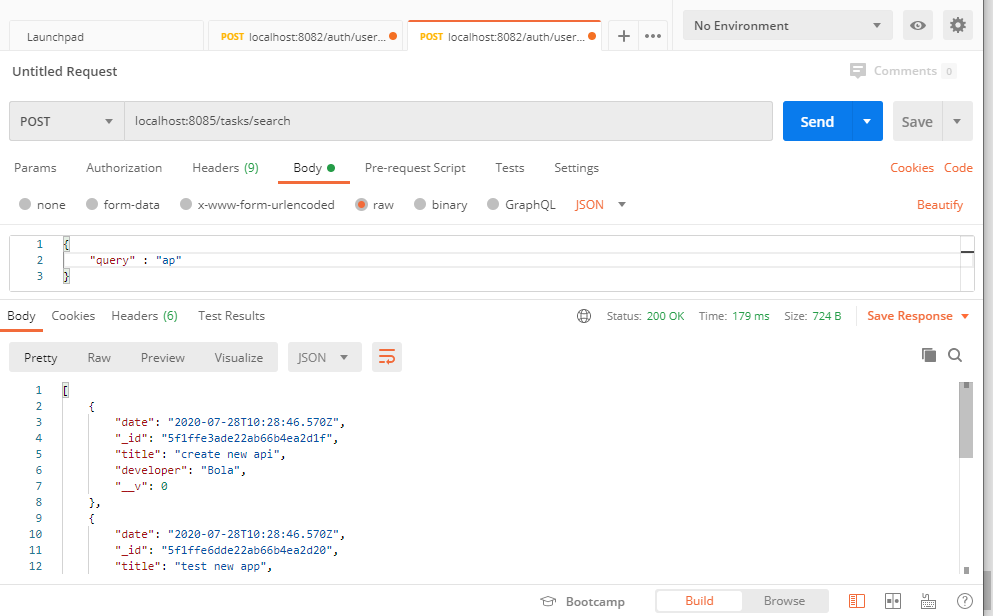This screenshot has width=993, height=616.
Task: Open keyboard shortcuts icon
Action: tap(928, 601)
